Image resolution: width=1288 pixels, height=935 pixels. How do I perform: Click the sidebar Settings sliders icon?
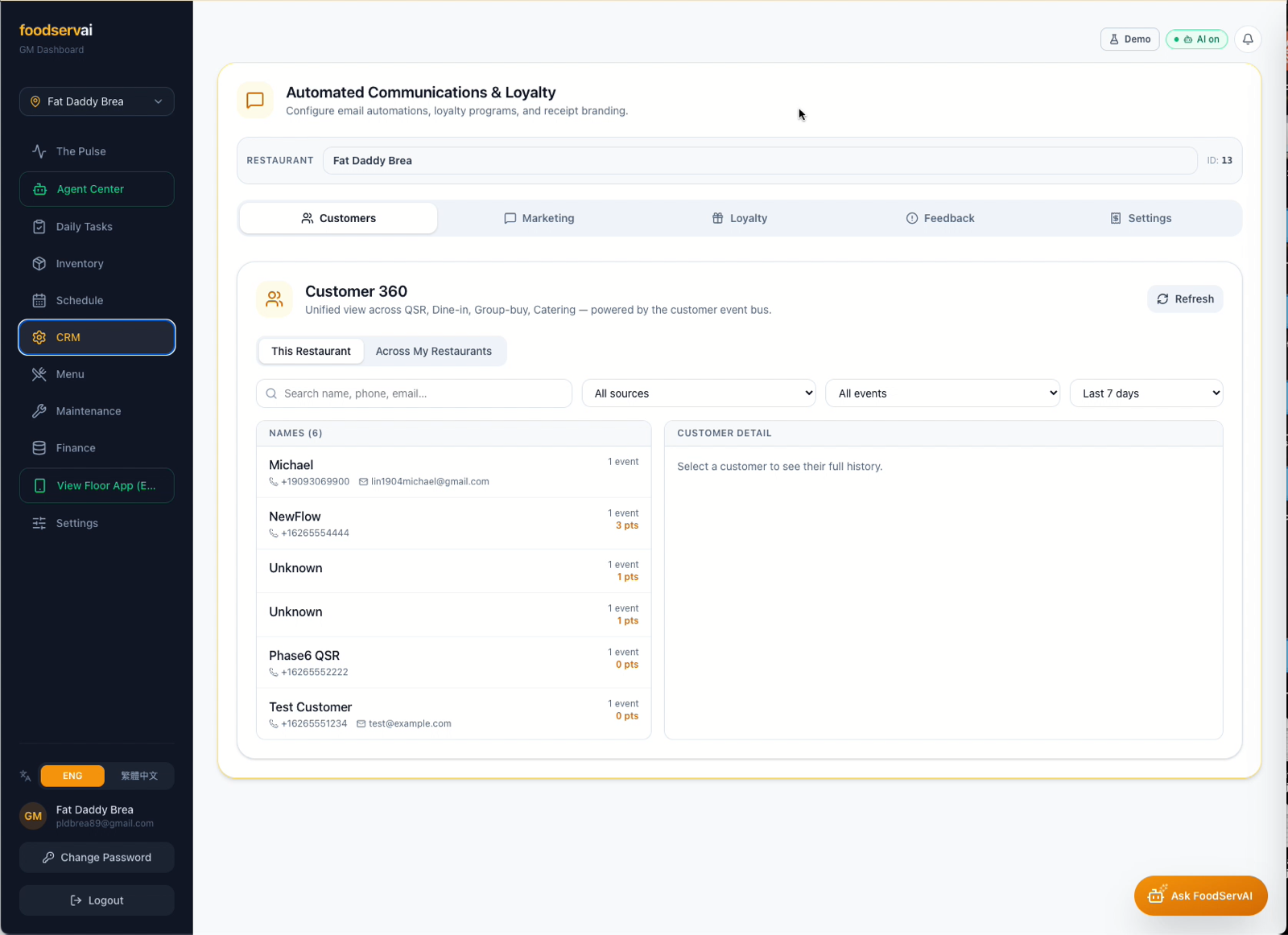point(39,523)
